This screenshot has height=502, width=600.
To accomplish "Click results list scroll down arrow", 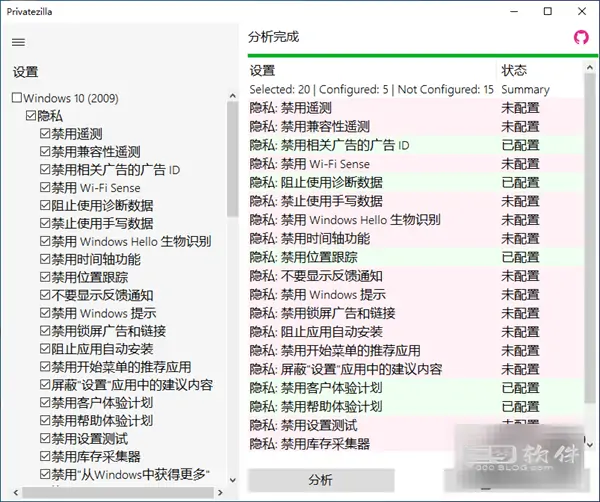I will tap(590, 445).
